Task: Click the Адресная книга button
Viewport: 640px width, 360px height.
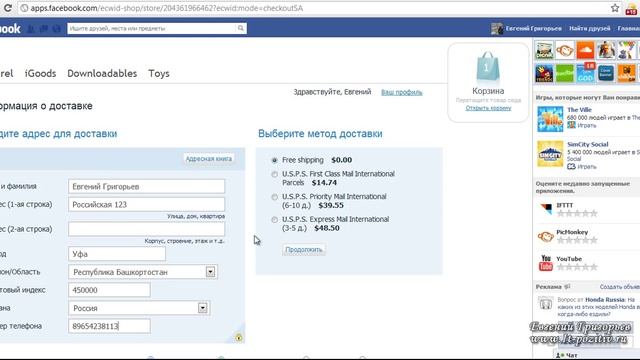Action: [209, 159]
